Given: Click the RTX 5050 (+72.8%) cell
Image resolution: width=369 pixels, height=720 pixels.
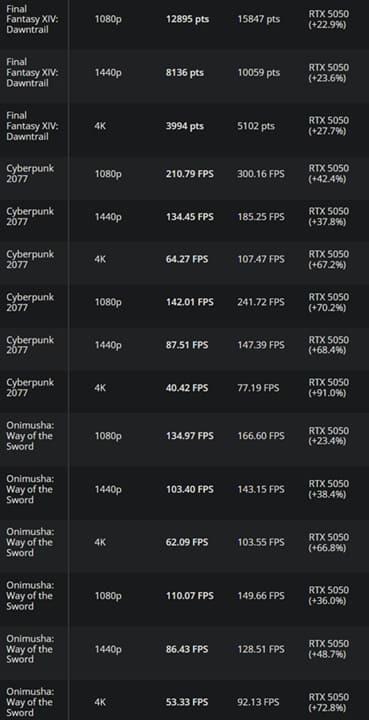Looking at the screenshot, I should tap(328, 702).
